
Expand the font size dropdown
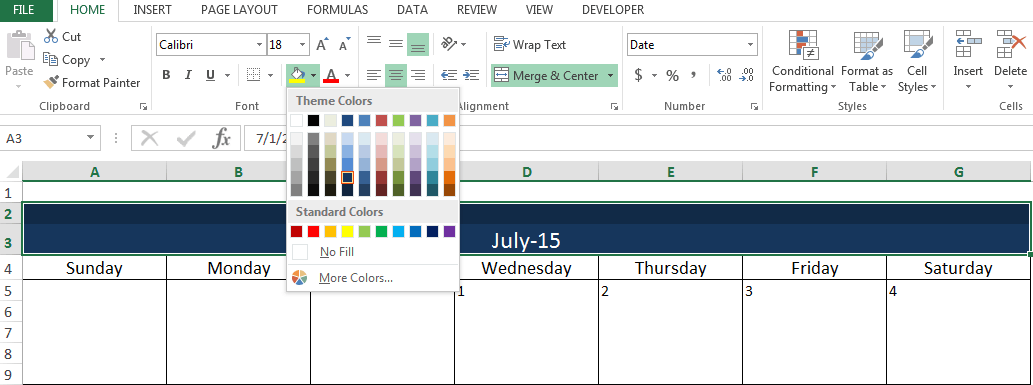[302, 45]
